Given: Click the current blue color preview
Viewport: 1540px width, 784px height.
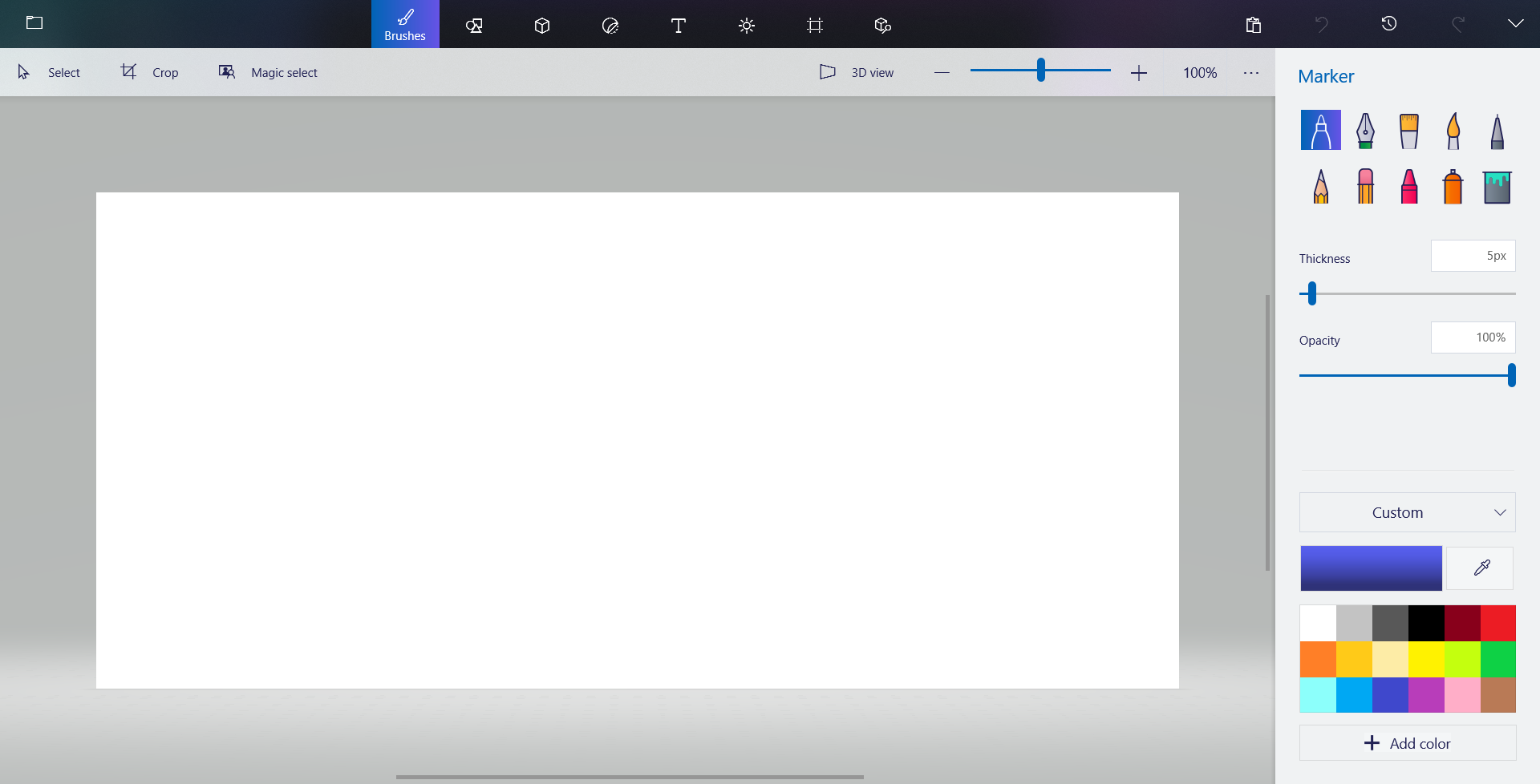Looking at the screenshot, I should pyautogui.click(x=1372, y=568).
